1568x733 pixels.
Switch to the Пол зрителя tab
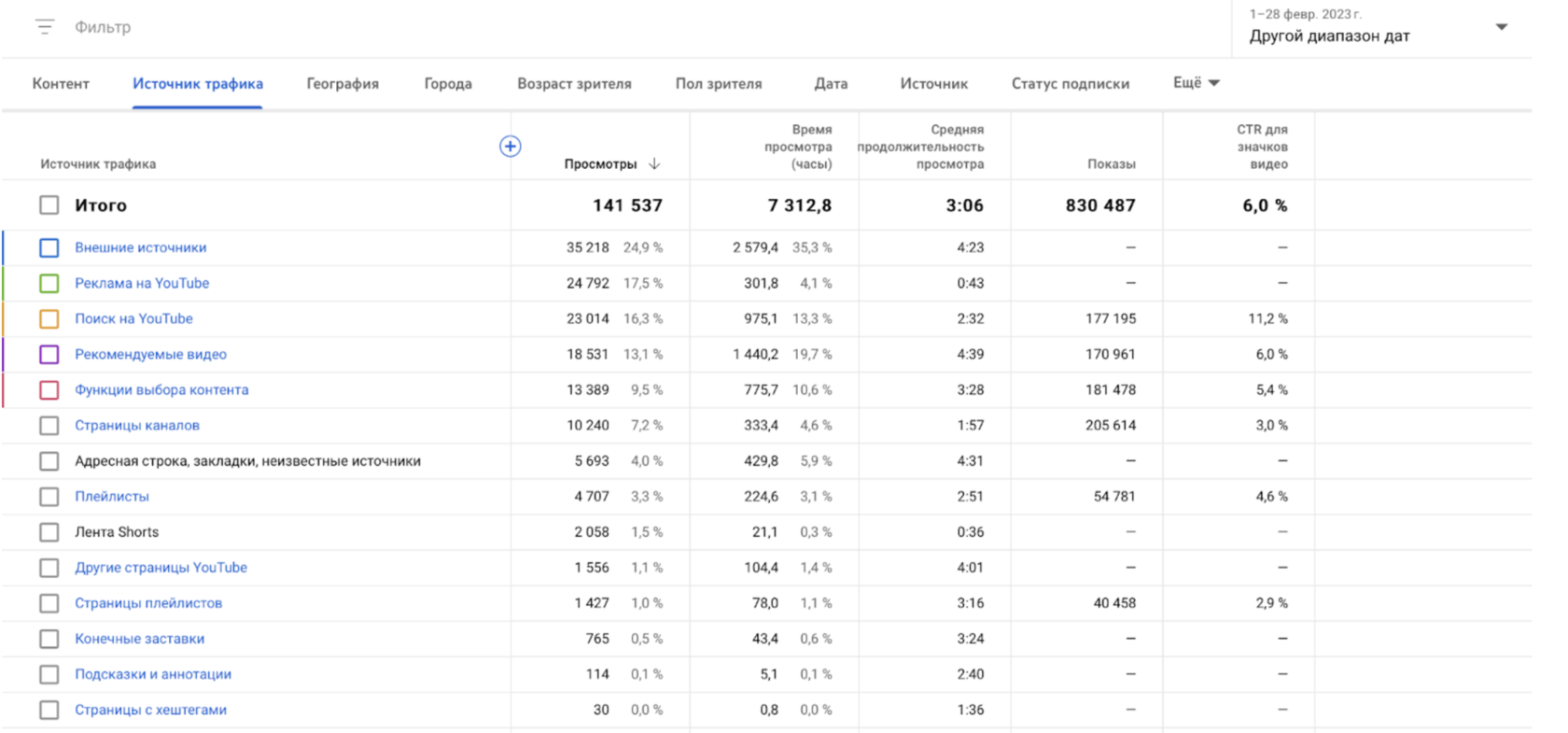(719, 83)
